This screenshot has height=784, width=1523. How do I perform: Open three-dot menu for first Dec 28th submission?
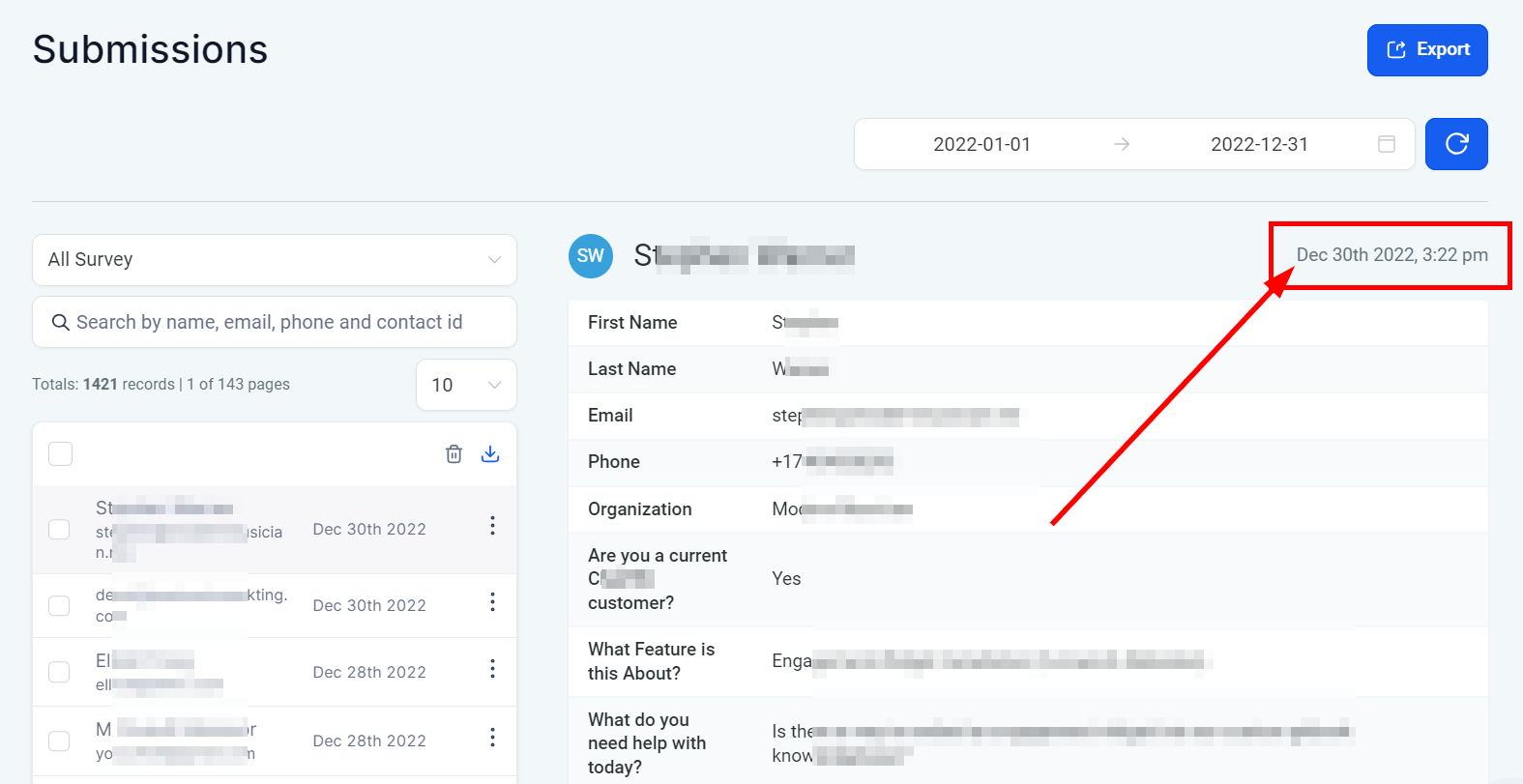tap(492, 669)
